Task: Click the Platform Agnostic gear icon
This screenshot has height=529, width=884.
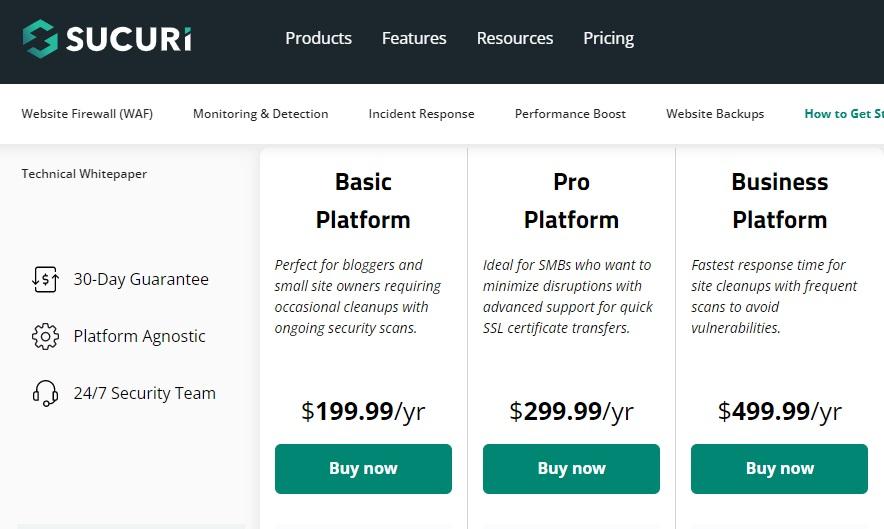Action: tap(45, 337)
